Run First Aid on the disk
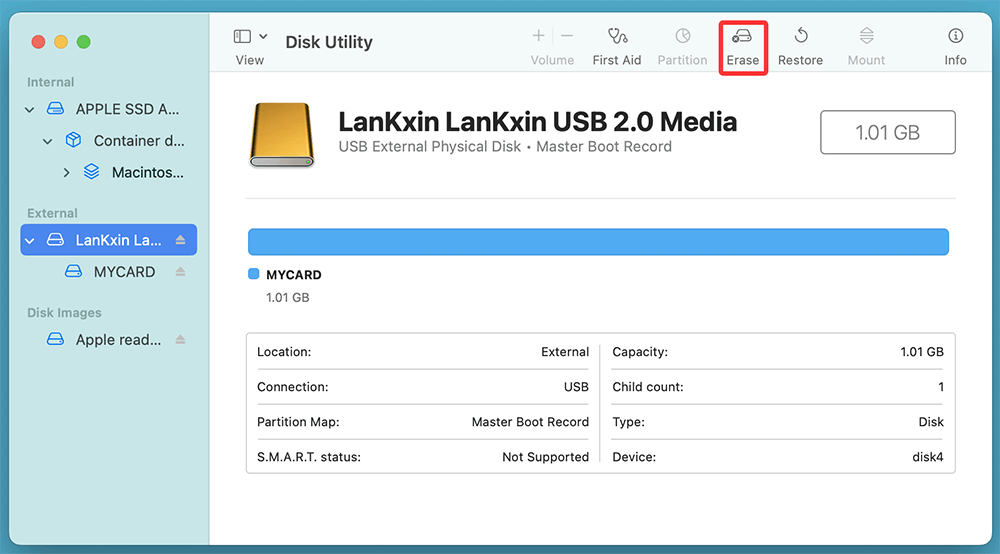Screen dimensions: 1000x554 click(617, 38)
